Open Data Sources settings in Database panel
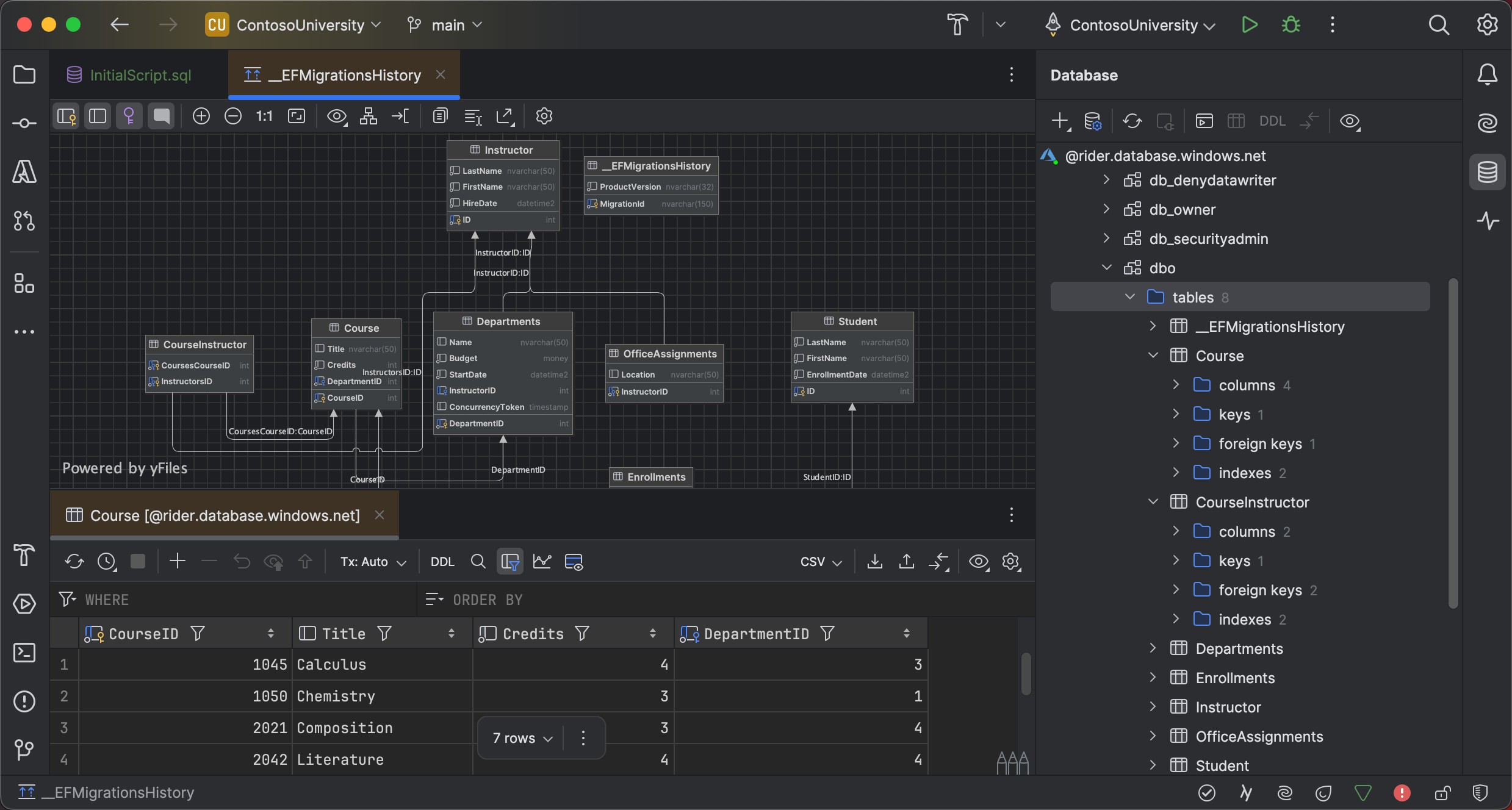1512x810 pixels. 1093,121
